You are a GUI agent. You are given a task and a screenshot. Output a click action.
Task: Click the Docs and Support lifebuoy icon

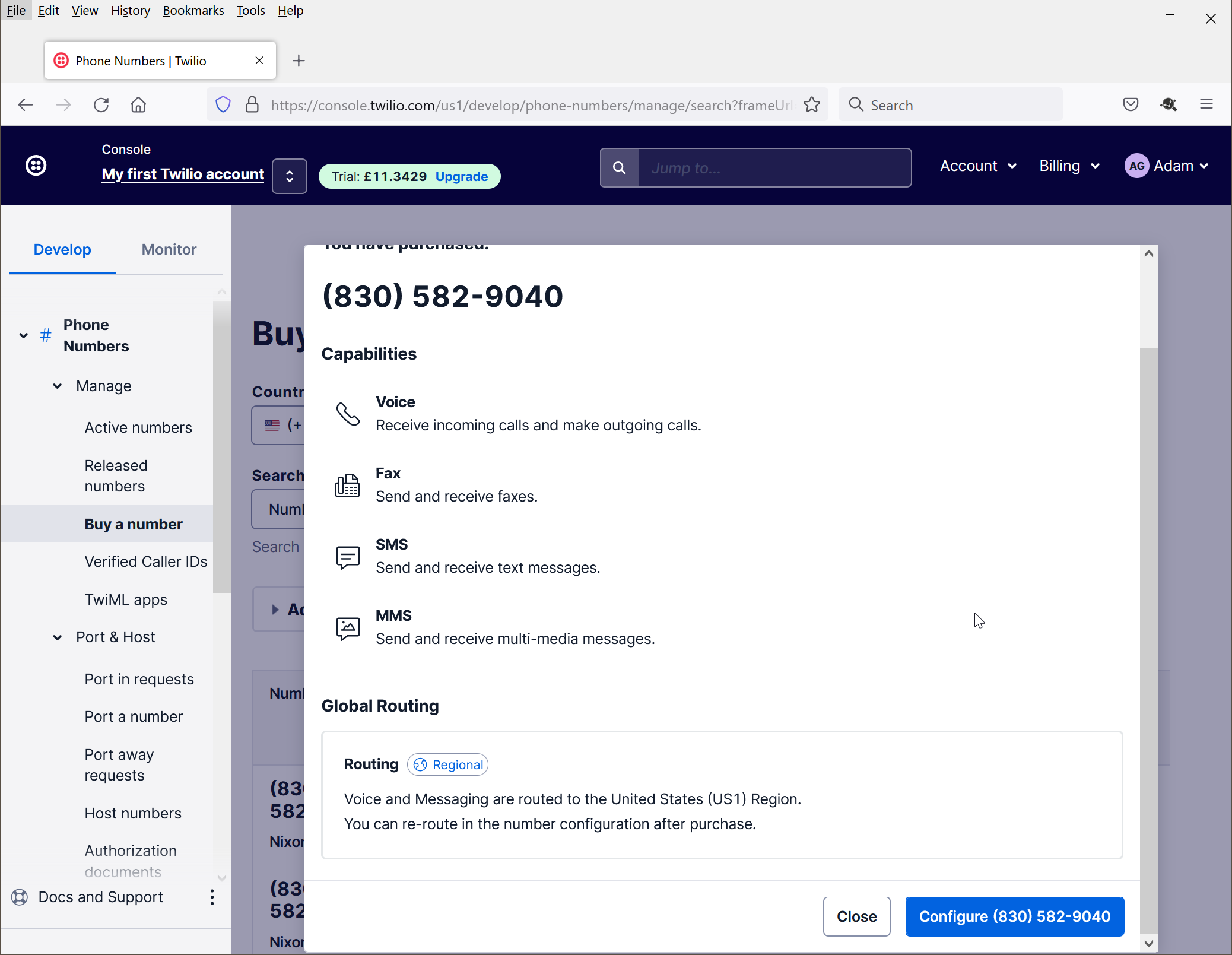(x=20, y=897)
